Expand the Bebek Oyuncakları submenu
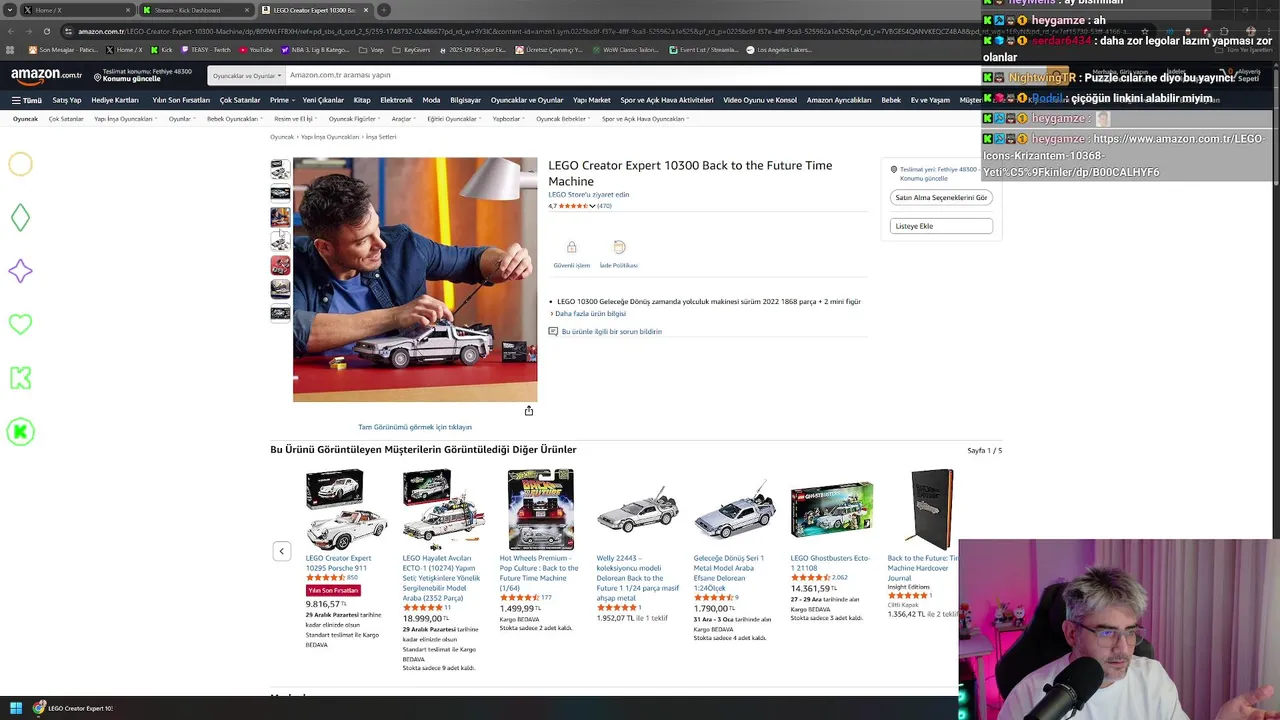 (x=235, y=119)
